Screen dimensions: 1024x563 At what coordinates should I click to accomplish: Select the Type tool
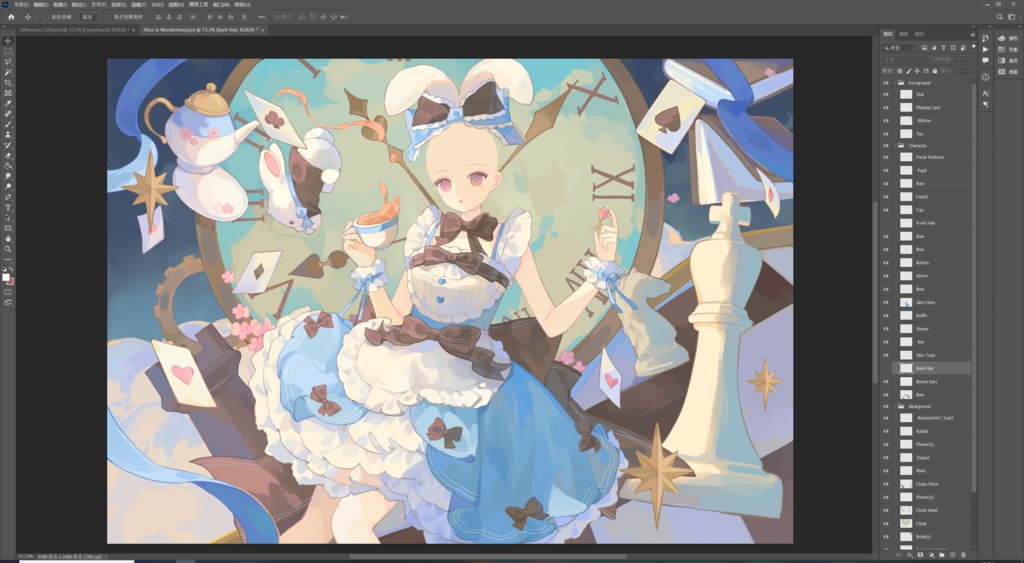(x=8, y=208)
